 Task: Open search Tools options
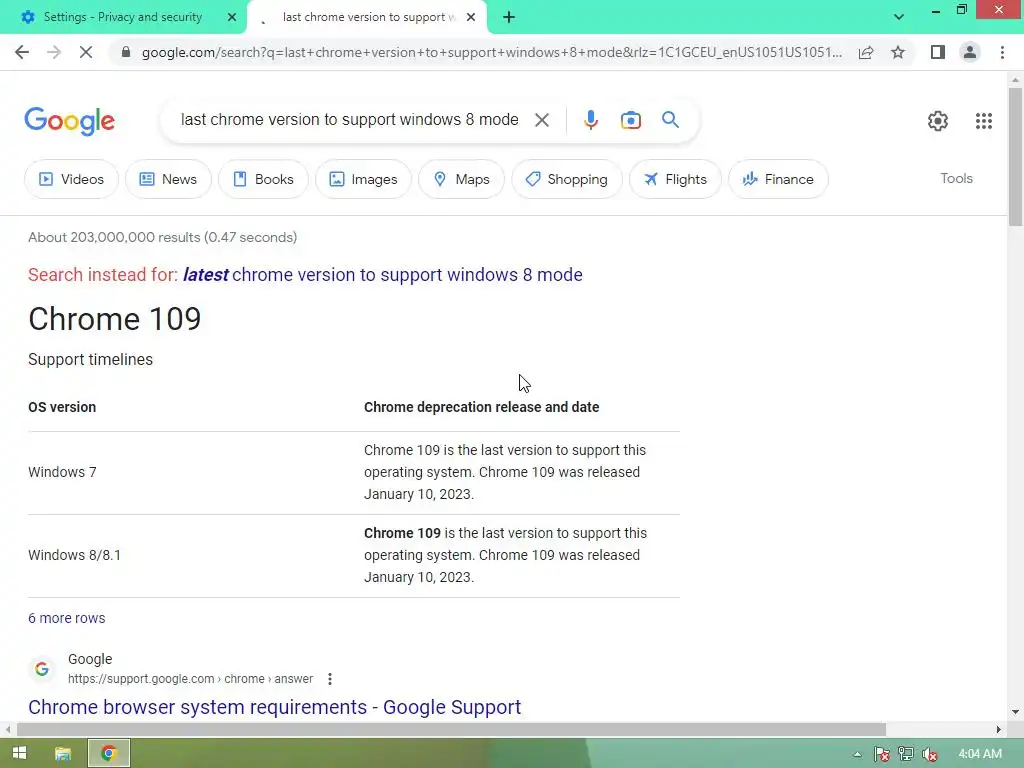pyautogui.click(x=956, y=178)
